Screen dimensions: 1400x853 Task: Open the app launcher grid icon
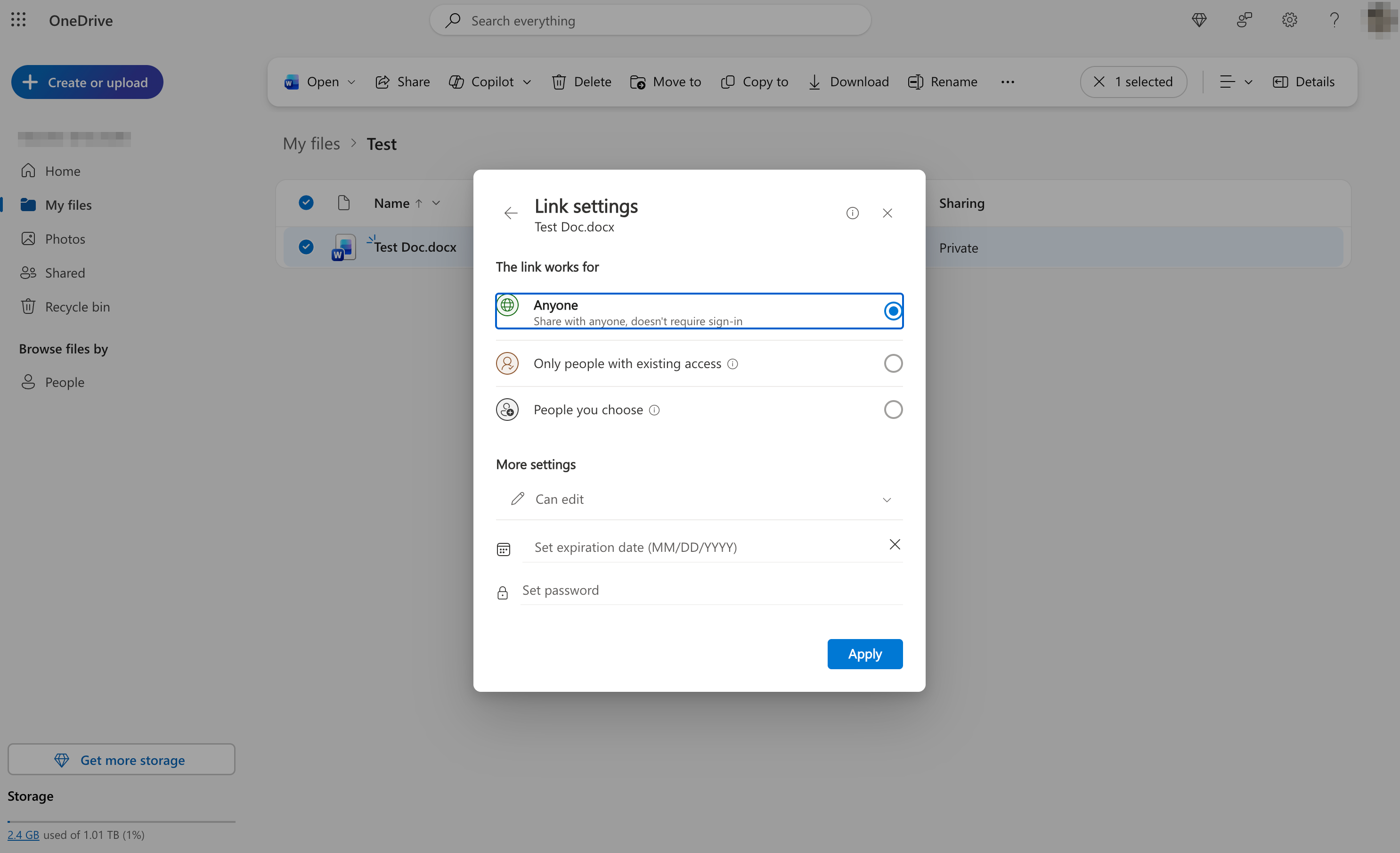click(x=18, y=20)
